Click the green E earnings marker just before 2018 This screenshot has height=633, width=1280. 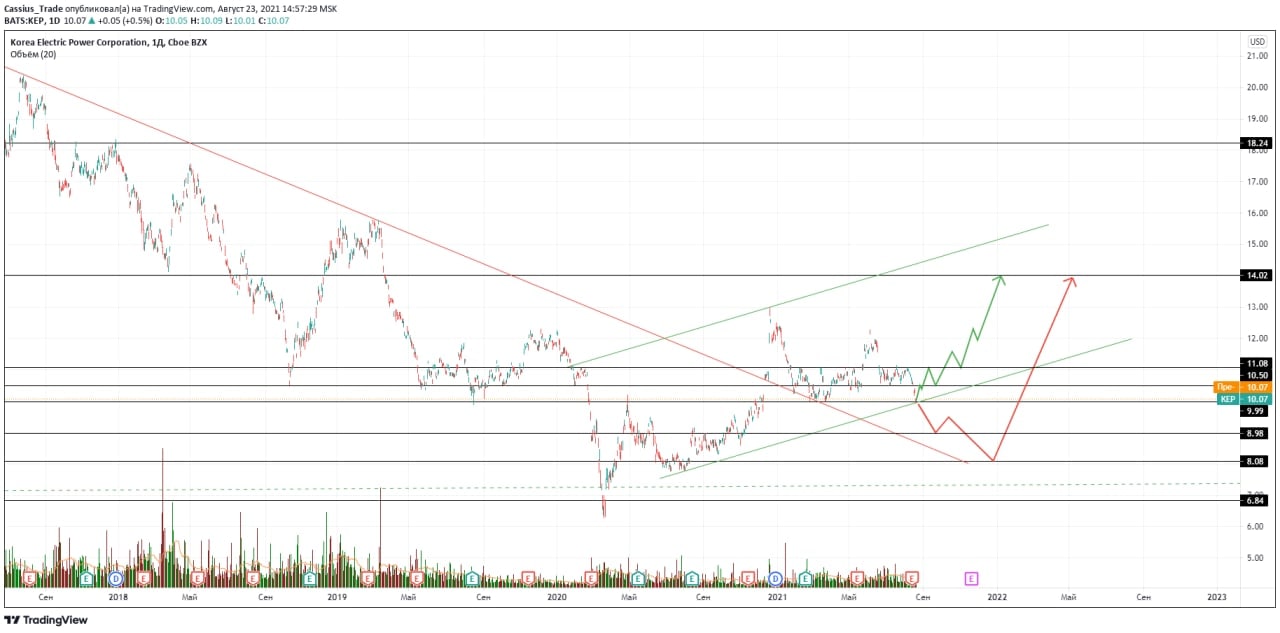(x=87, y=579)
